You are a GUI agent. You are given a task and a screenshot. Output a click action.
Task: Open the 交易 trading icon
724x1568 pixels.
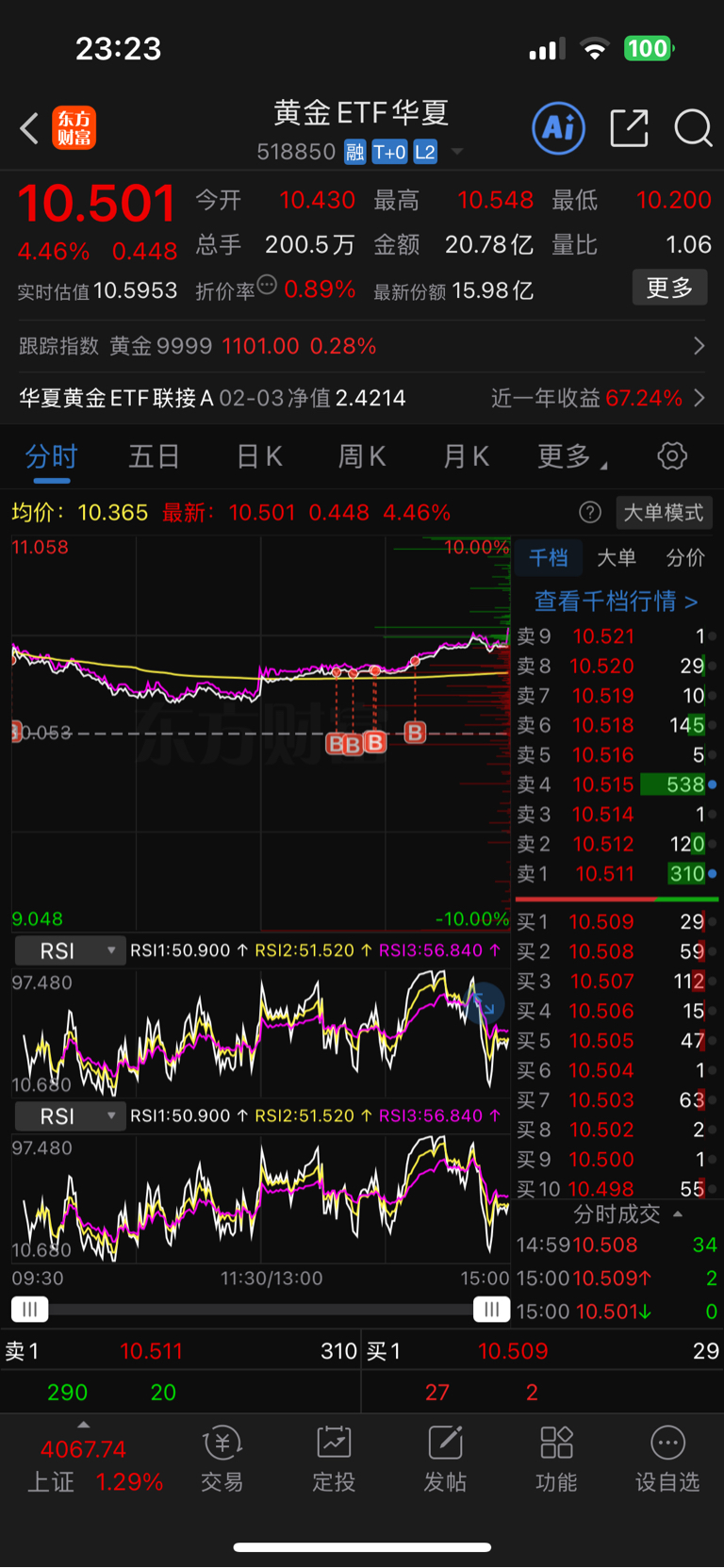tap(222, 1460)
